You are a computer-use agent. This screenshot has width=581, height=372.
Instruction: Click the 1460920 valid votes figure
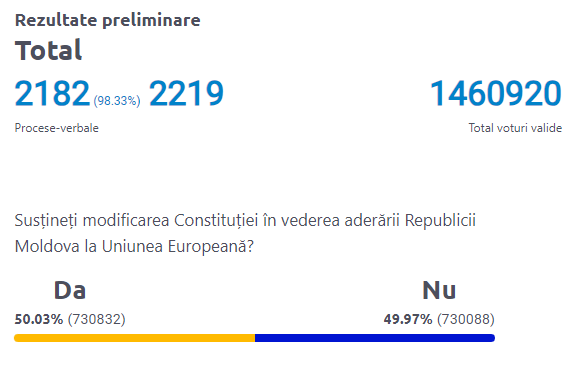(x=496, y=93)
